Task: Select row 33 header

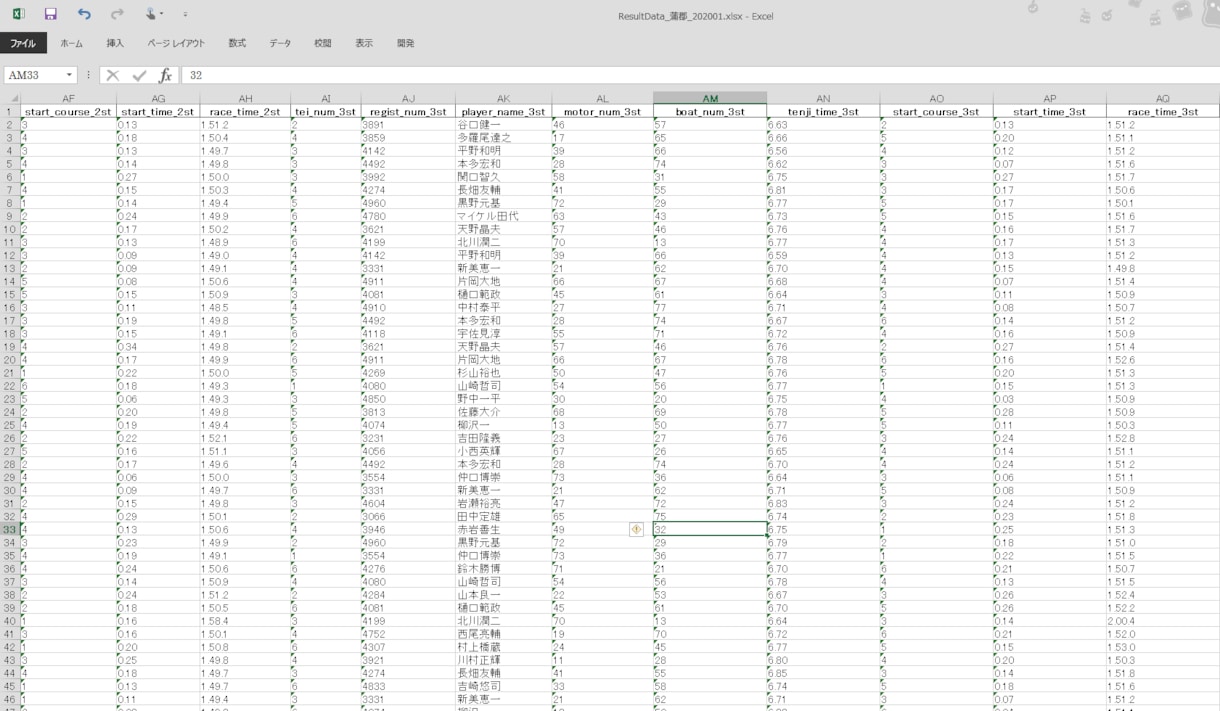Action: [x=10, y=529]
